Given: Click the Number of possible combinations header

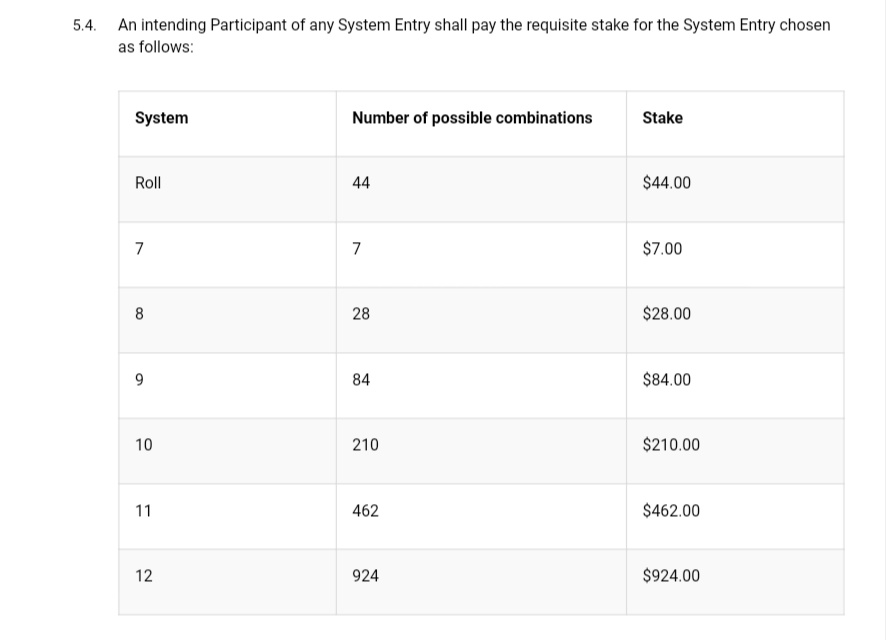Looking at the screenshot, I should [x=481, y=124].
